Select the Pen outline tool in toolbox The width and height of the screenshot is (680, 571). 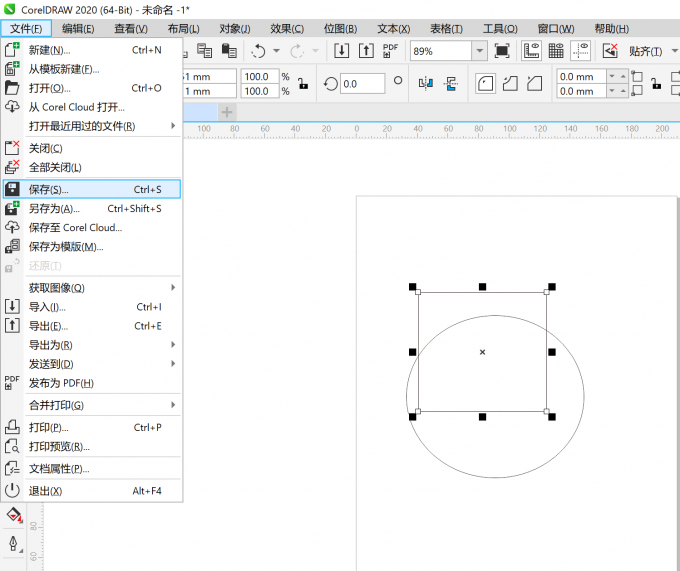14,545
